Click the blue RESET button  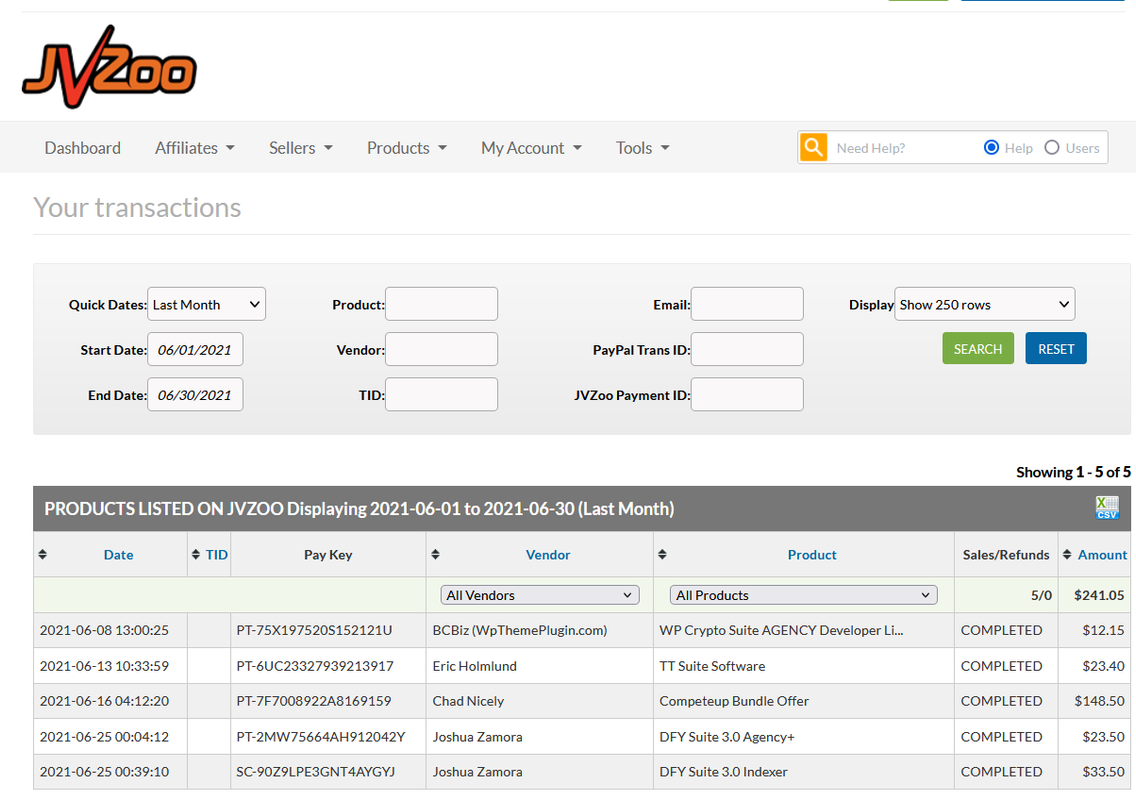[x=1056, y=349]
